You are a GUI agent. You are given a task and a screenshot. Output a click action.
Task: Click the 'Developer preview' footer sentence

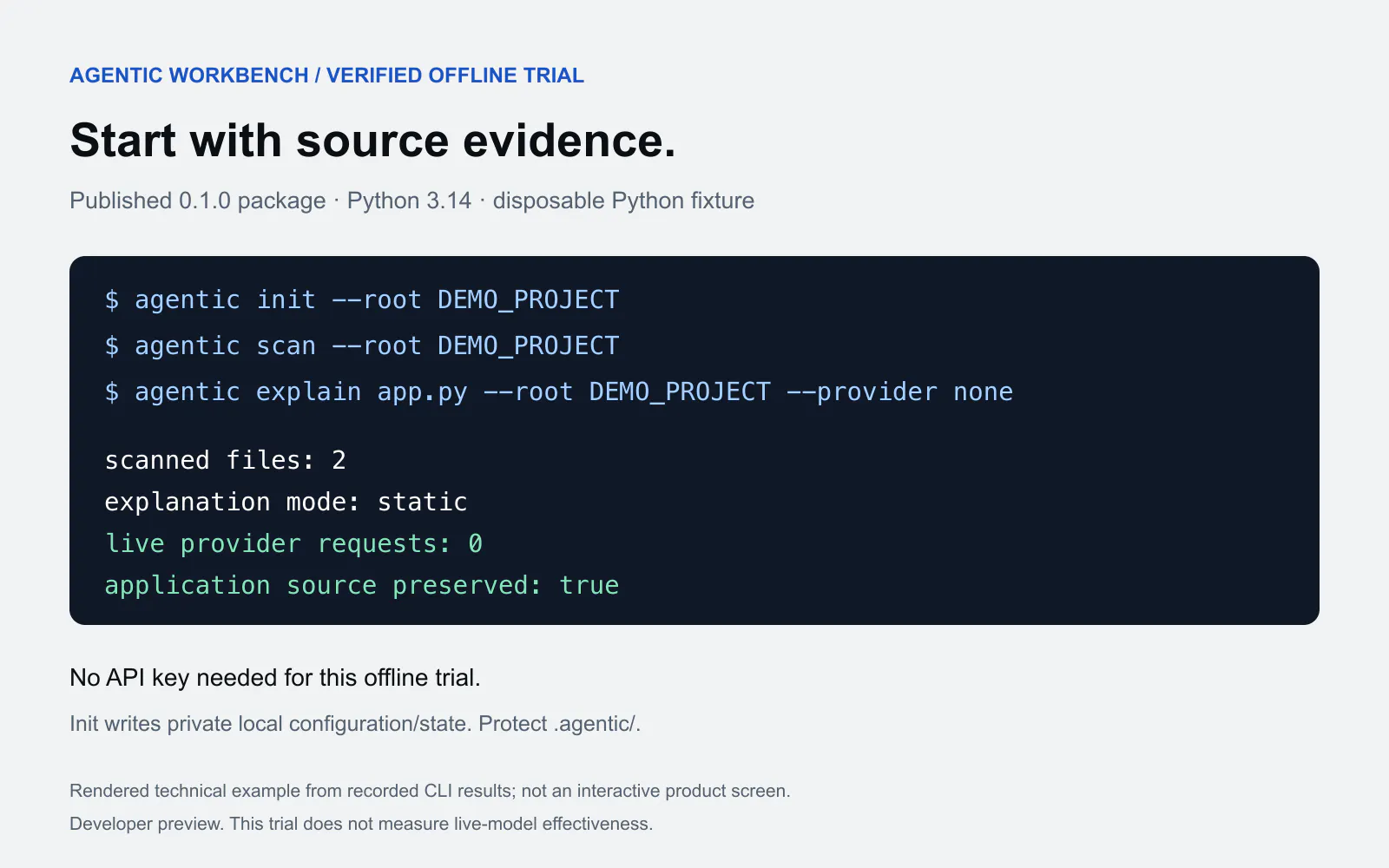pos(361,824)
